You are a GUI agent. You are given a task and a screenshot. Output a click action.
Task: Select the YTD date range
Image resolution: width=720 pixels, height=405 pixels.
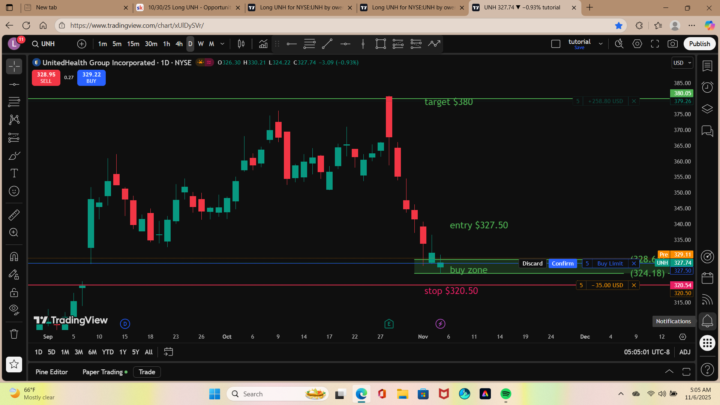tap(108, 352)
